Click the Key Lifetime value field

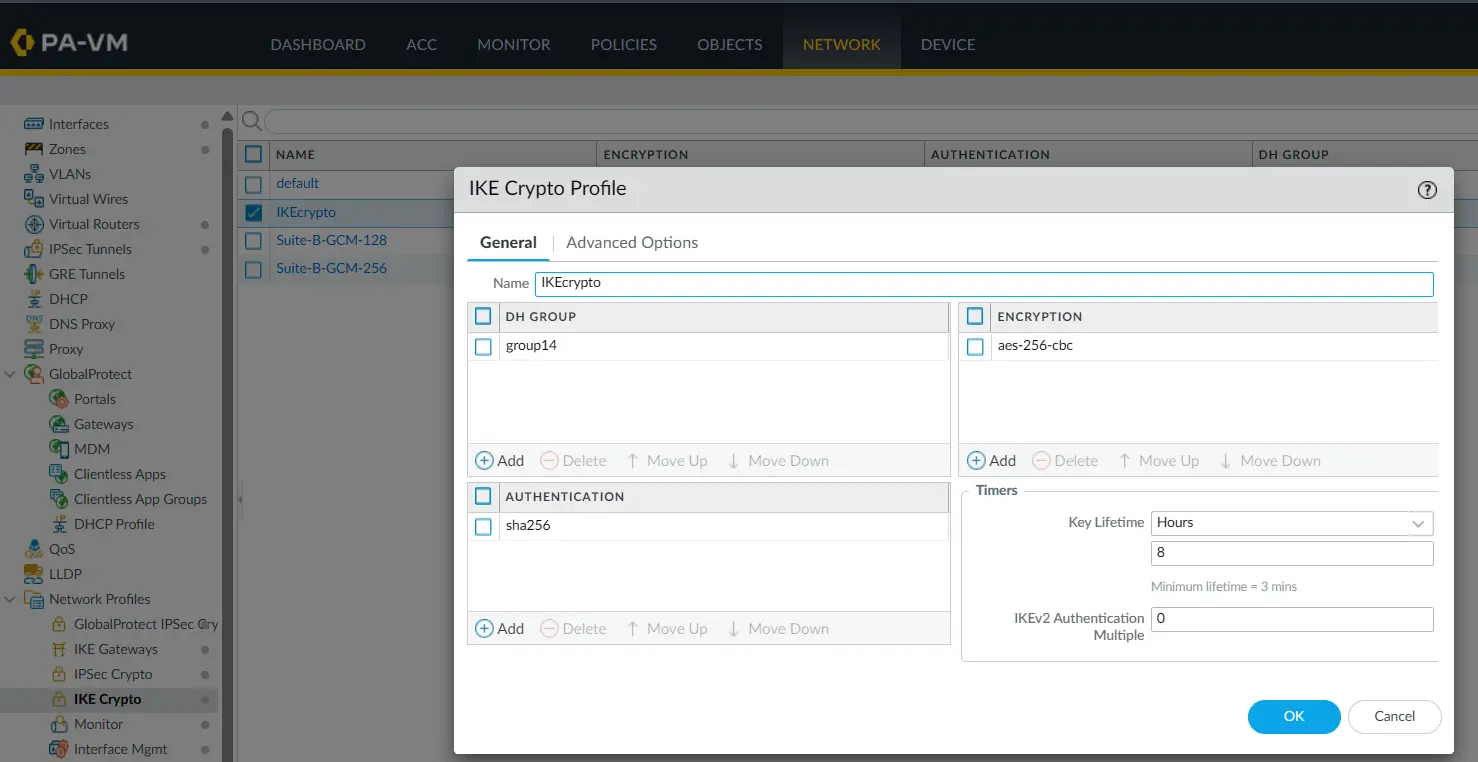coord(1292,553)
